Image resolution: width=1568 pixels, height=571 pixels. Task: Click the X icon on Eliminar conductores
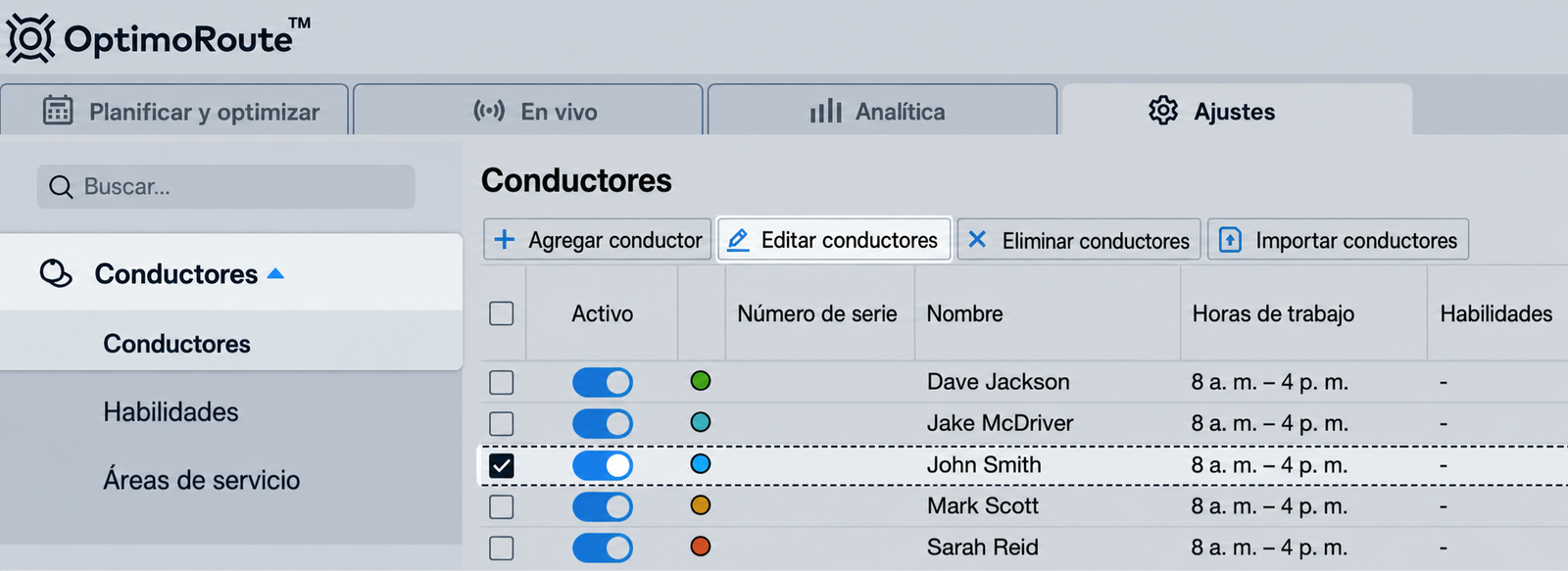[x=977, y=239]
